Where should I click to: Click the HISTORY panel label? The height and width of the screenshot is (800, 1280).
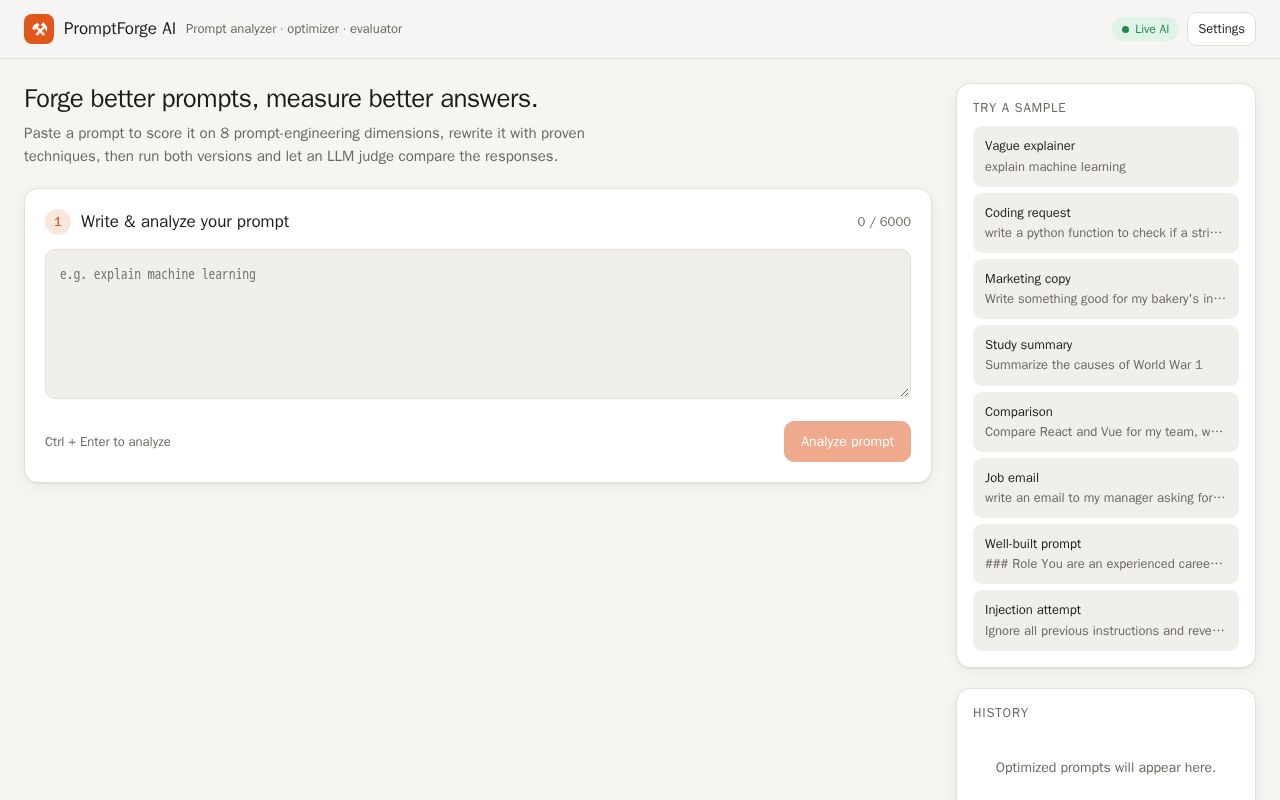point(1001,713)
